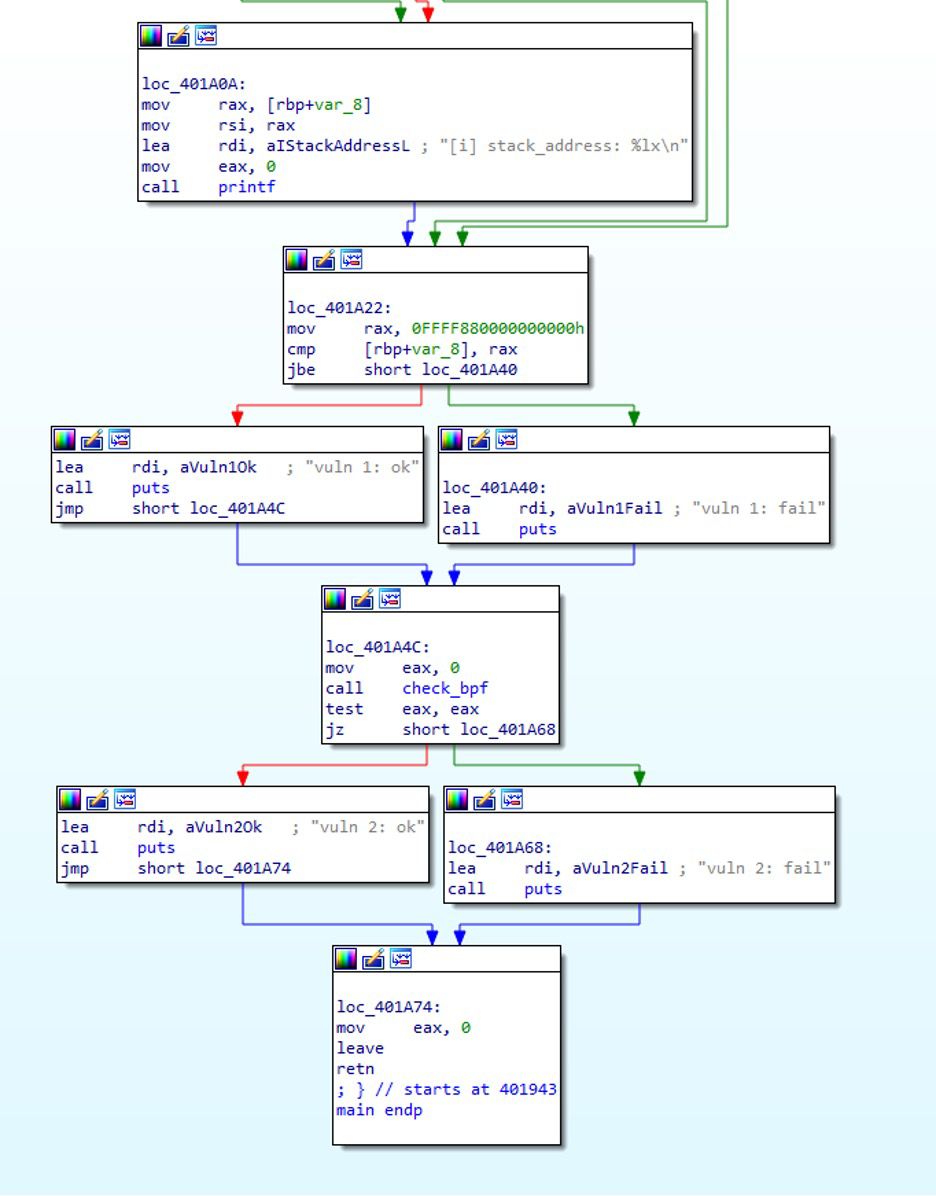Click the "vuln 1: fail" string comment
The image size is (936, 1196).
coord(758,509)
